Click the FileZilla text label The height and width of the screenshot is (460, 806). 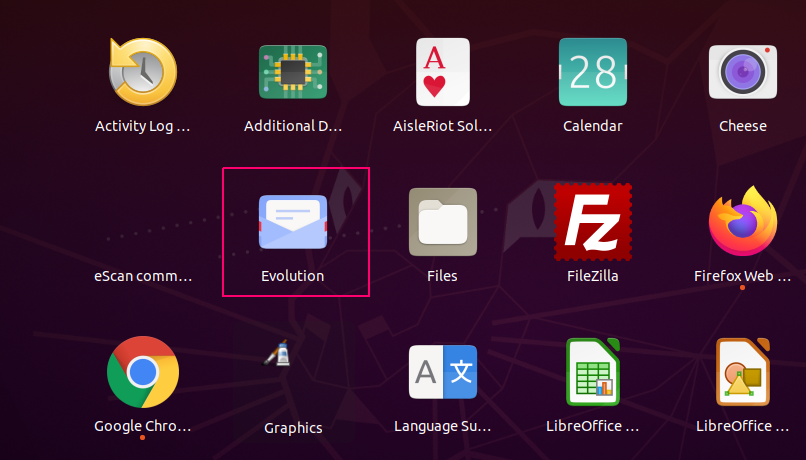593,276
